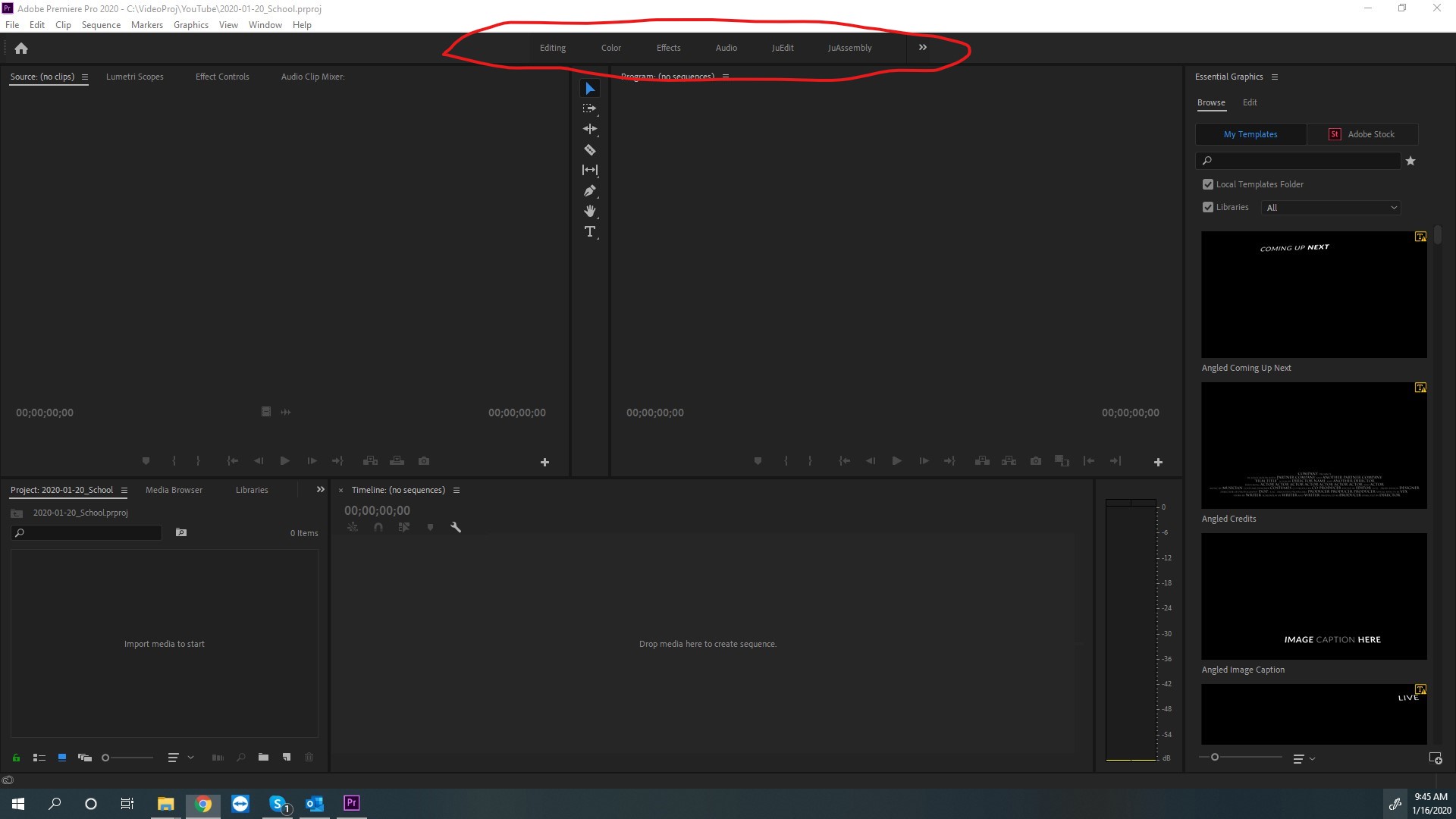Select the Pen tool in toolbar
Screen dimensions: 1456x819
(x=590, y=190)
